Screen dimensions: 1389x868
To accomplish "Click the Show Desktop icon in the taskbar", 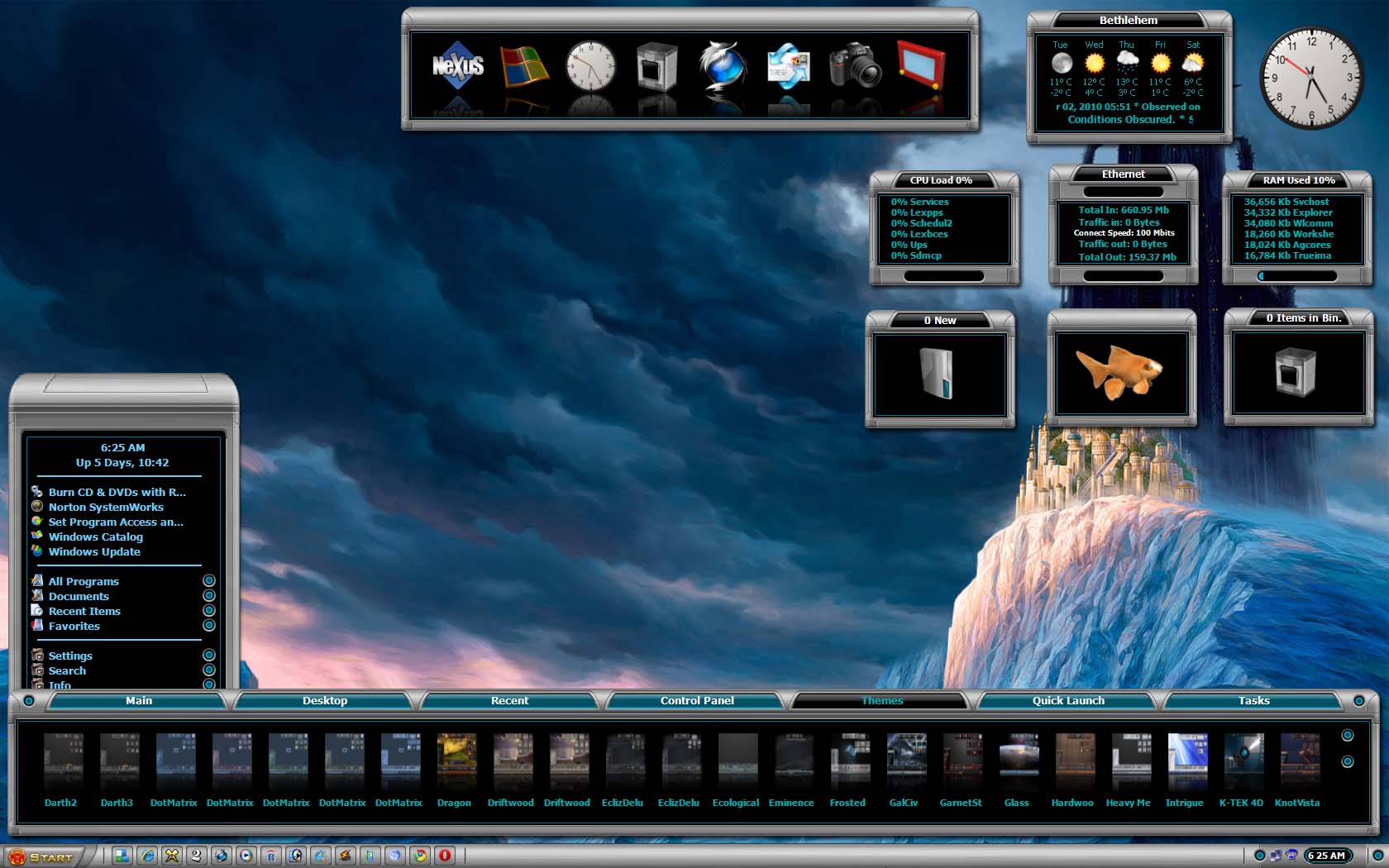I will tap(122, 856).
